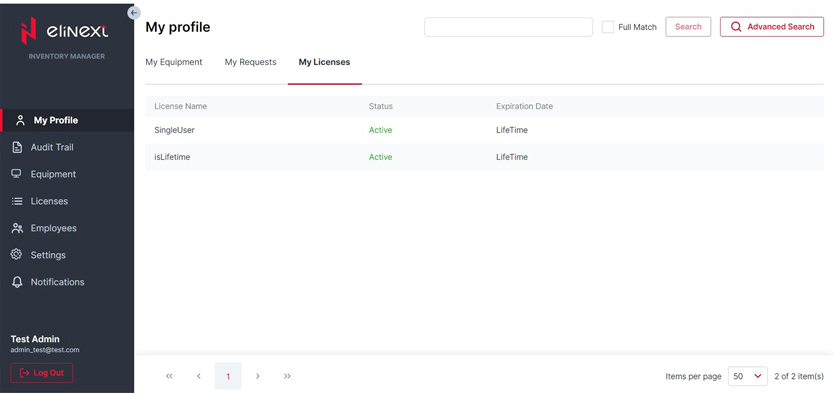The height and width of the screenshot is (396, 834).
Task: Click the Expiration Date column header
Action: (524, 106)
